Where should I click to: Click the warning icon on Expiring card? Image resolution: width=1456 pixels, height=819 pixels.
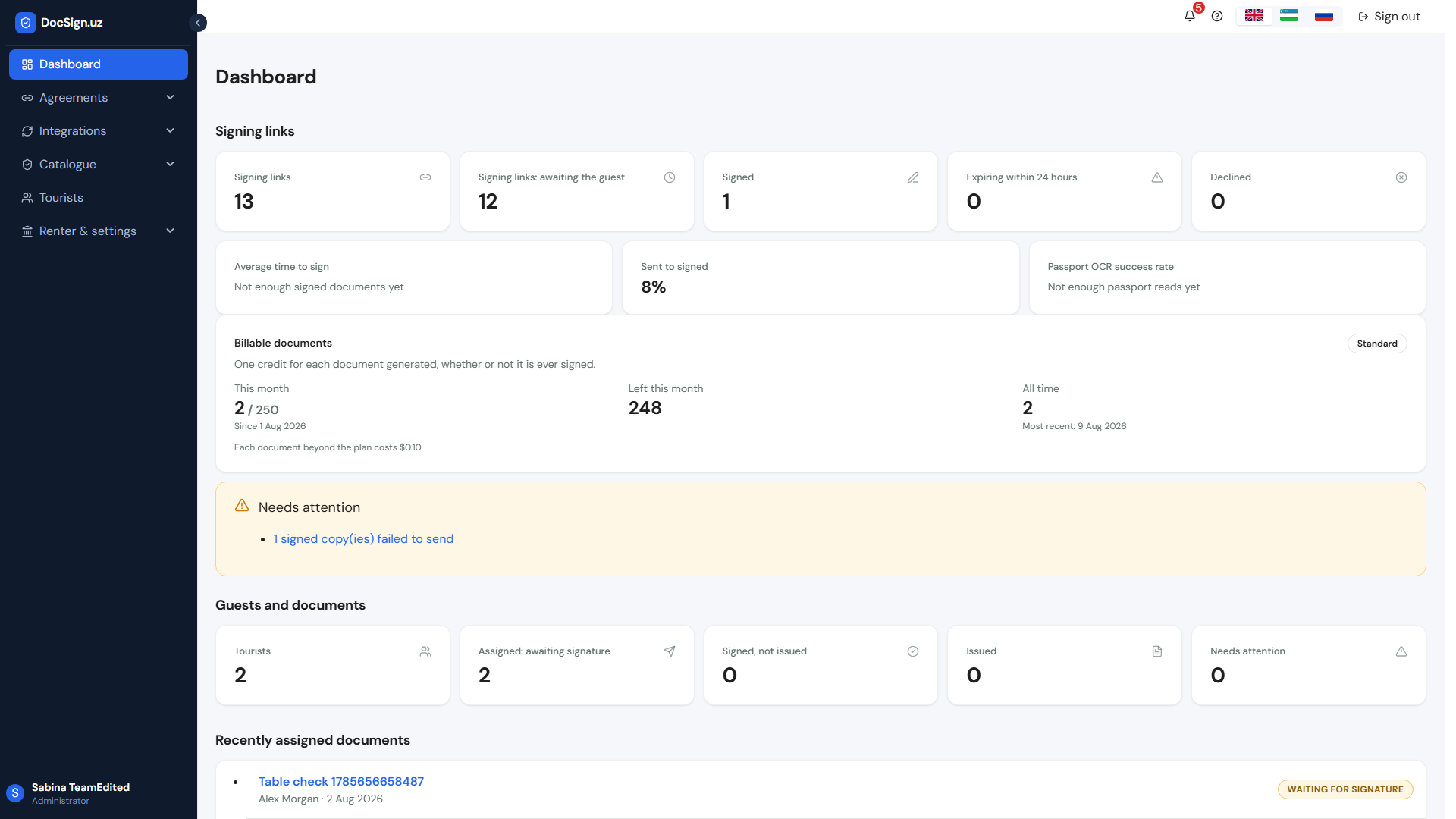point(1157,177)
